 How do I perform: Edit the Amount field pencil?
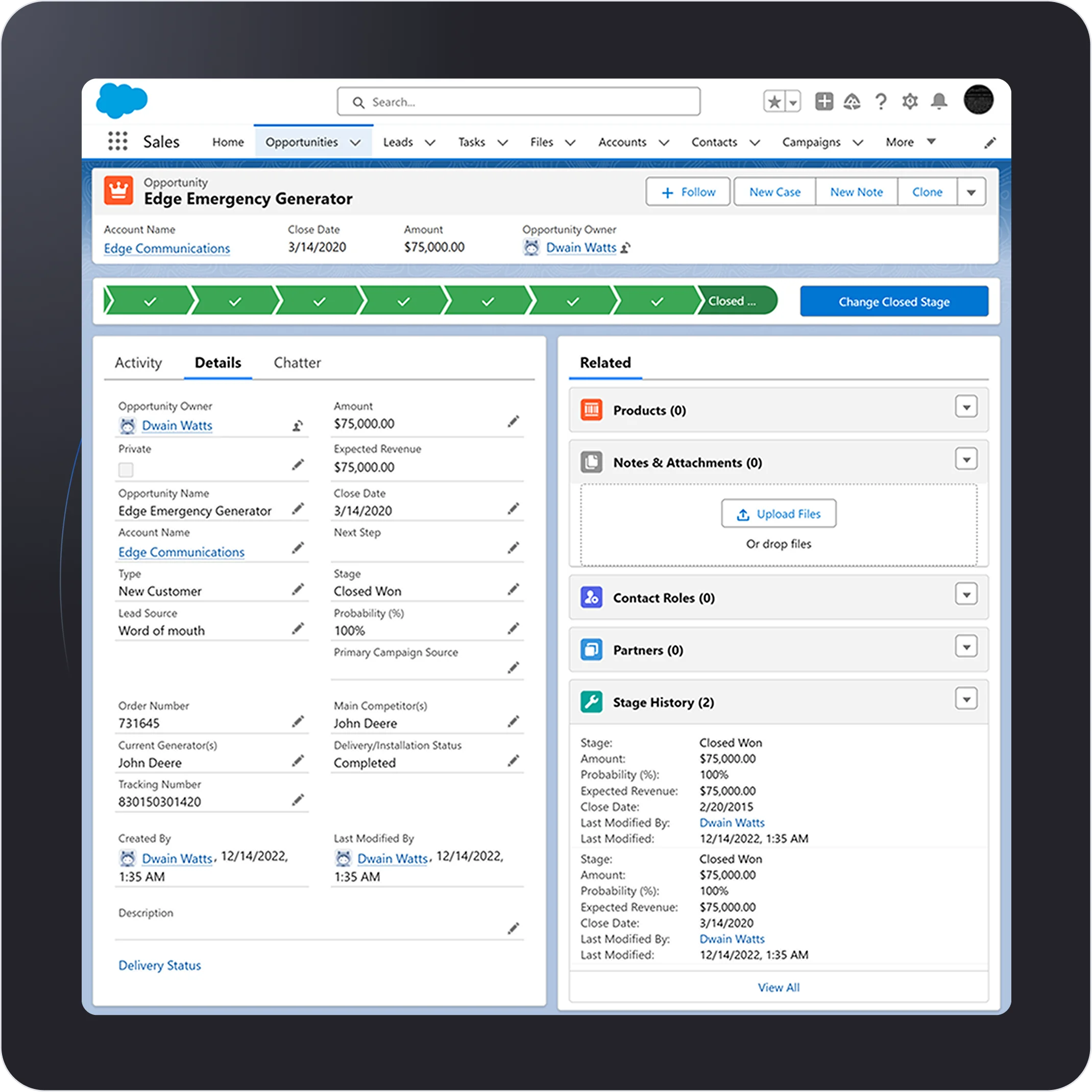pyautogui.click(x=513, y=422)
